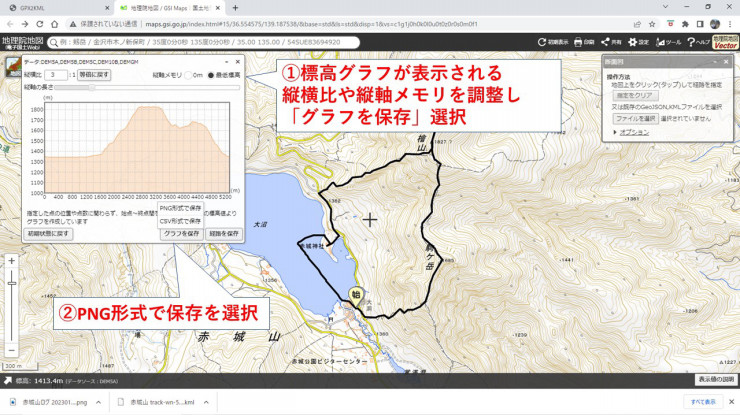Go back in browser history
The height and width of the screenshot is (415, 740).
click(x=10, y=24)
